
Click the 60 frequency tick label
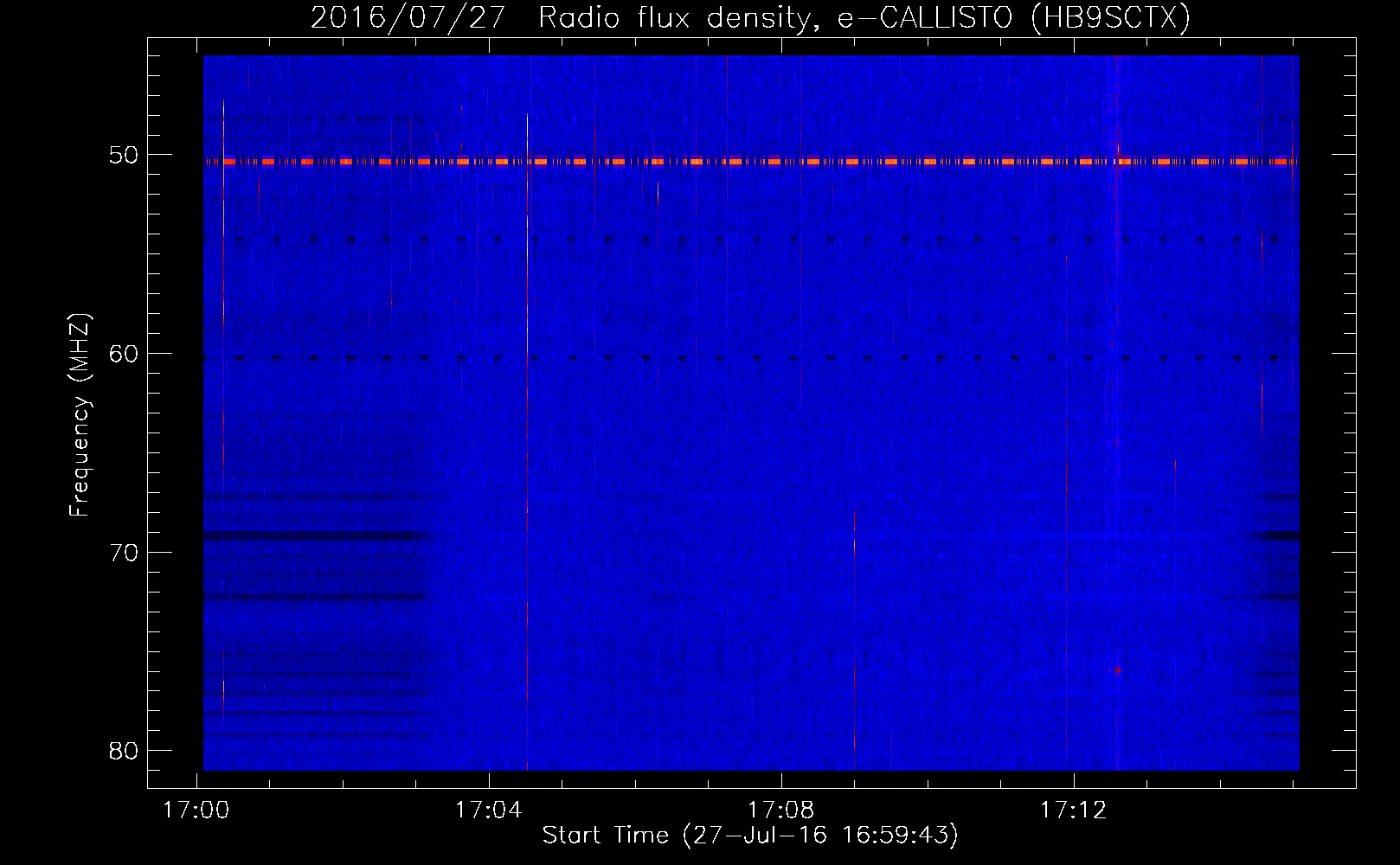(124, 353)
